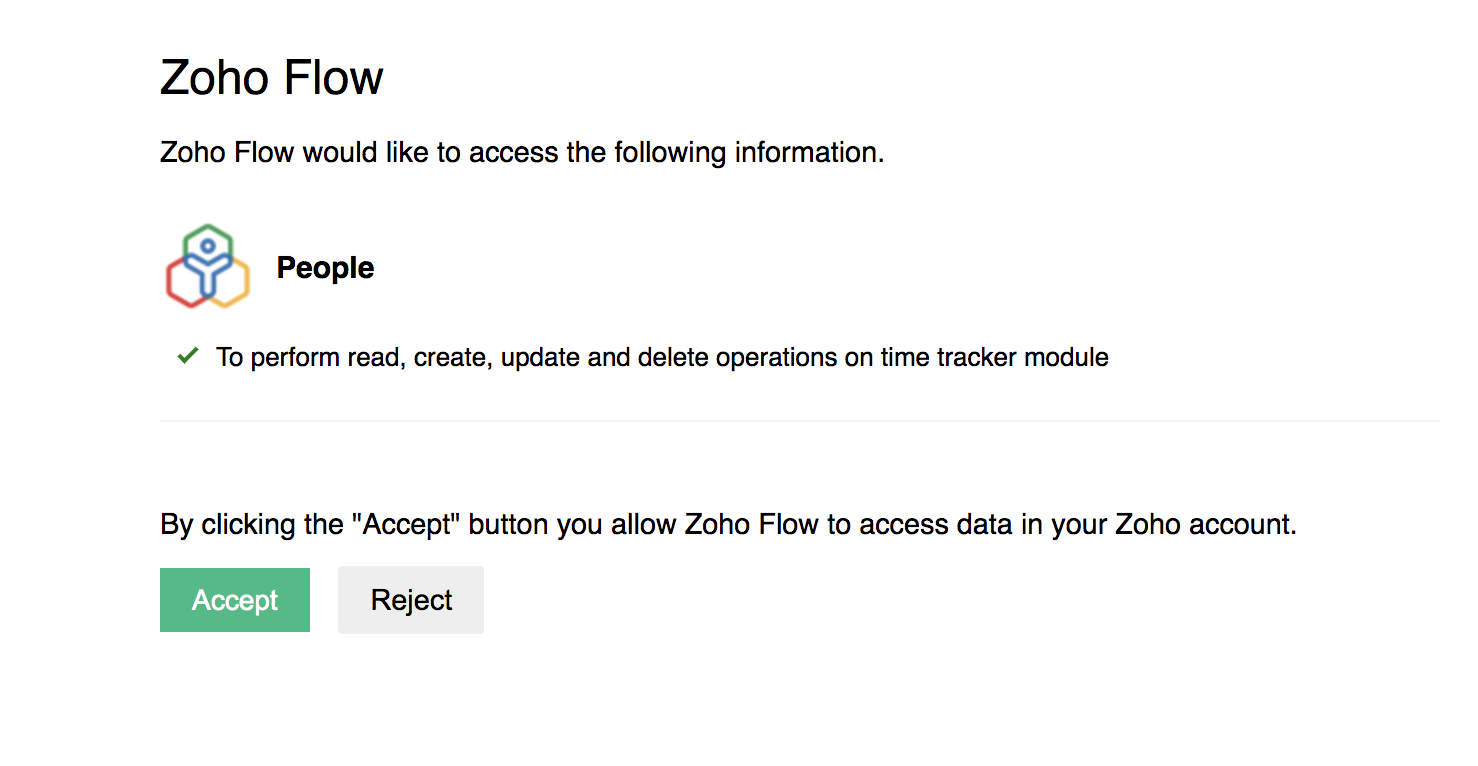Image resolution: width=1478 pixels, height=766 pixels.
Task: Select the People app label
Action: [325, 268]
